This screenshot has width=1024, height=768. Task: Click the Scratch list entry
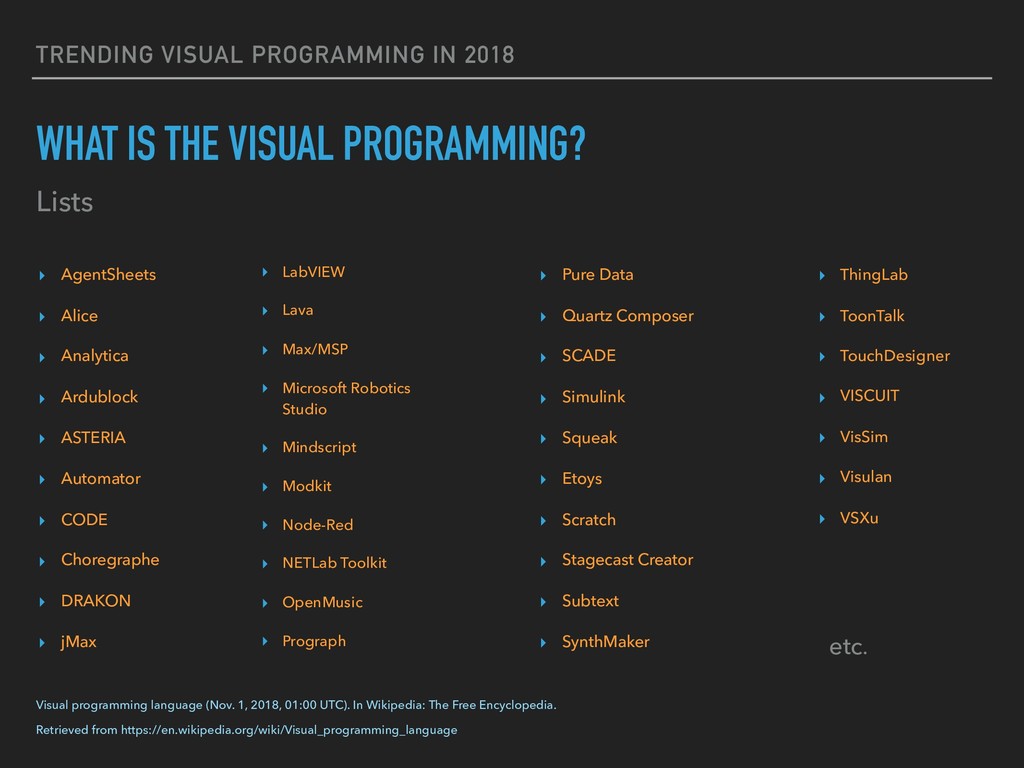[x=589, y=519]
